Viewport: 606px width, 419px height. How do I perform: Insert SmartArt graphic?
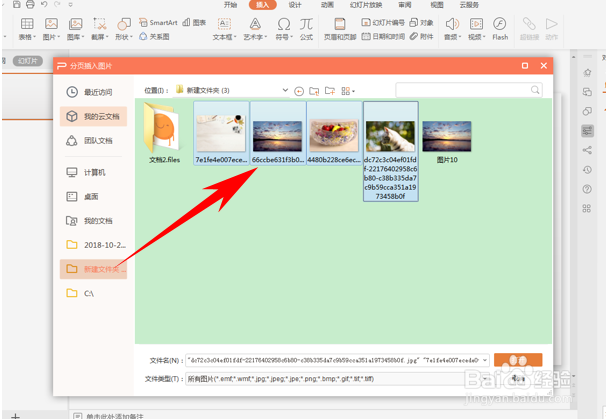pyautogui.click(x=158, y=22)
